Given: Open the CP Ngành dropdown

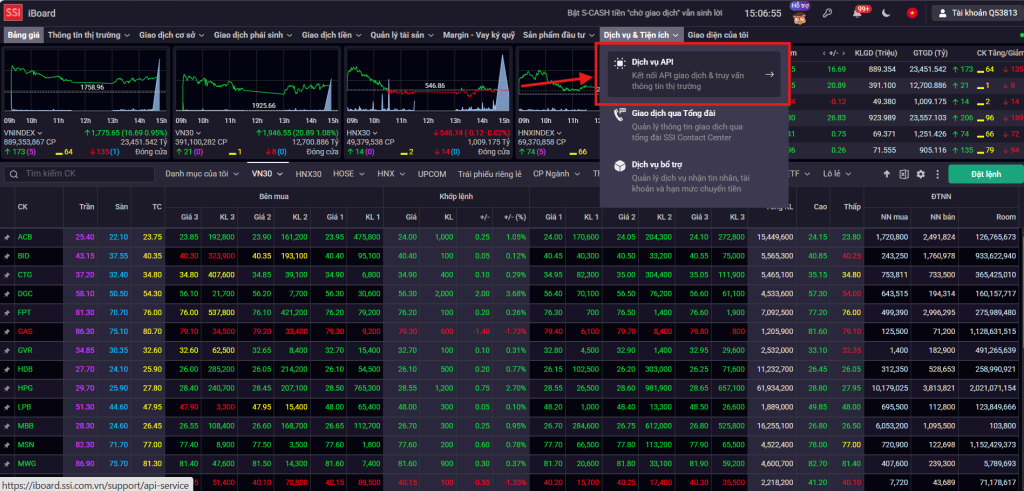Looking at the screenshot, I should [x=551, y=174].
